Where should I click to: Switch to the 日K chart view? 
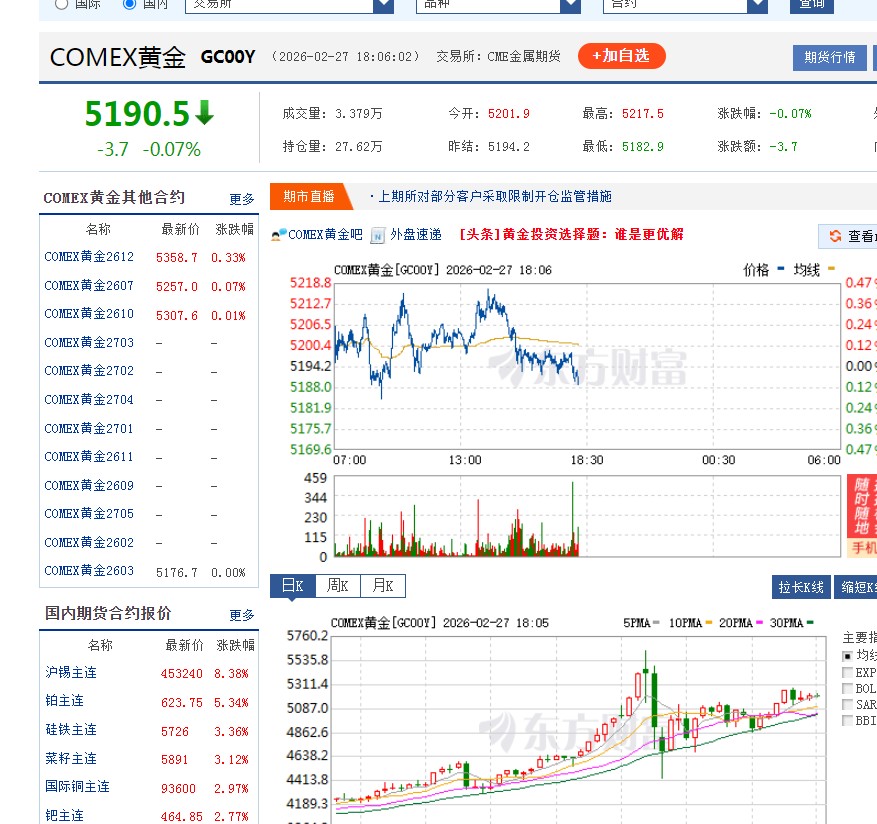click(290, 585)
